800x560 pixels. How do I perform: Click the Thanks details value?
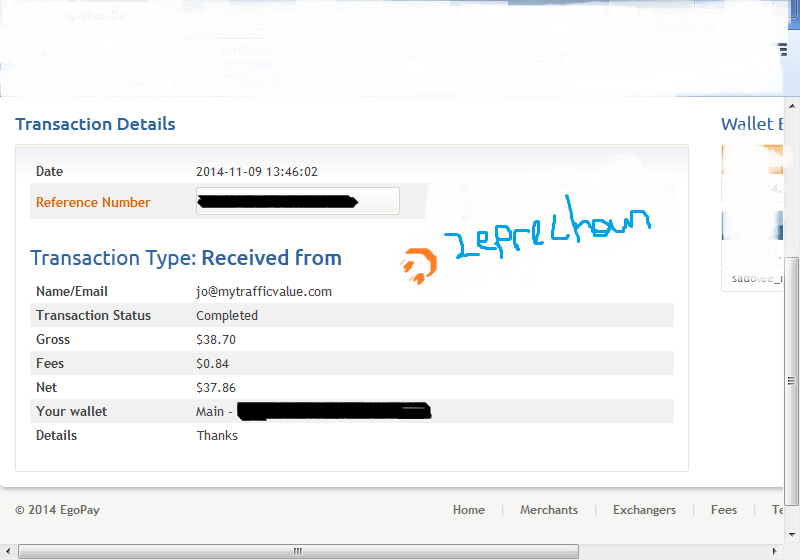coord(217,435)
